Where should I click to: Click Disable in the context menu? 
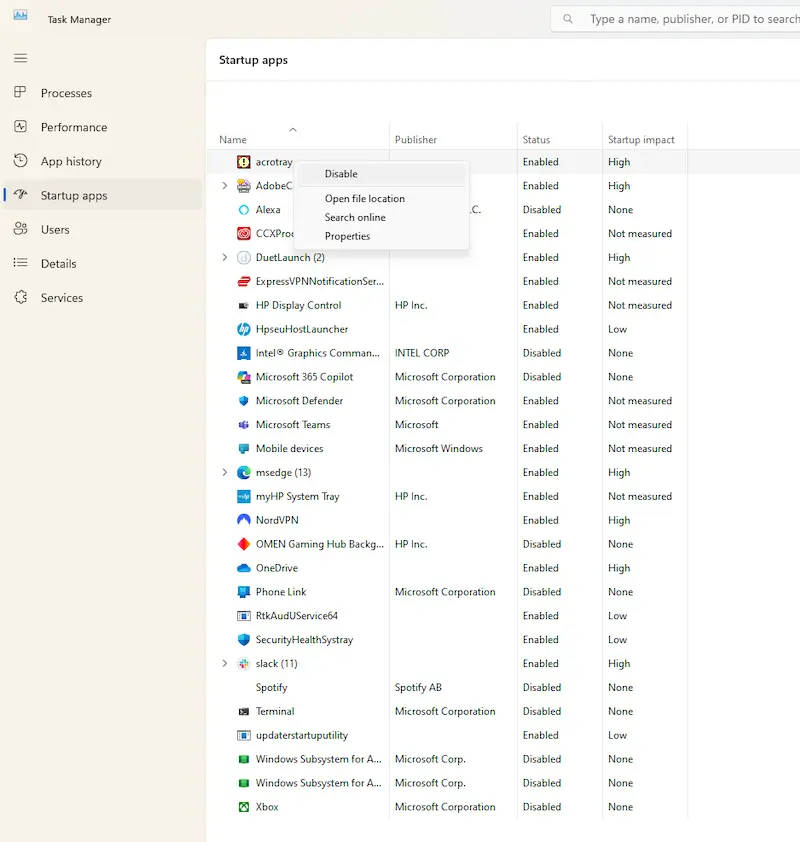[x=339, y=173]
